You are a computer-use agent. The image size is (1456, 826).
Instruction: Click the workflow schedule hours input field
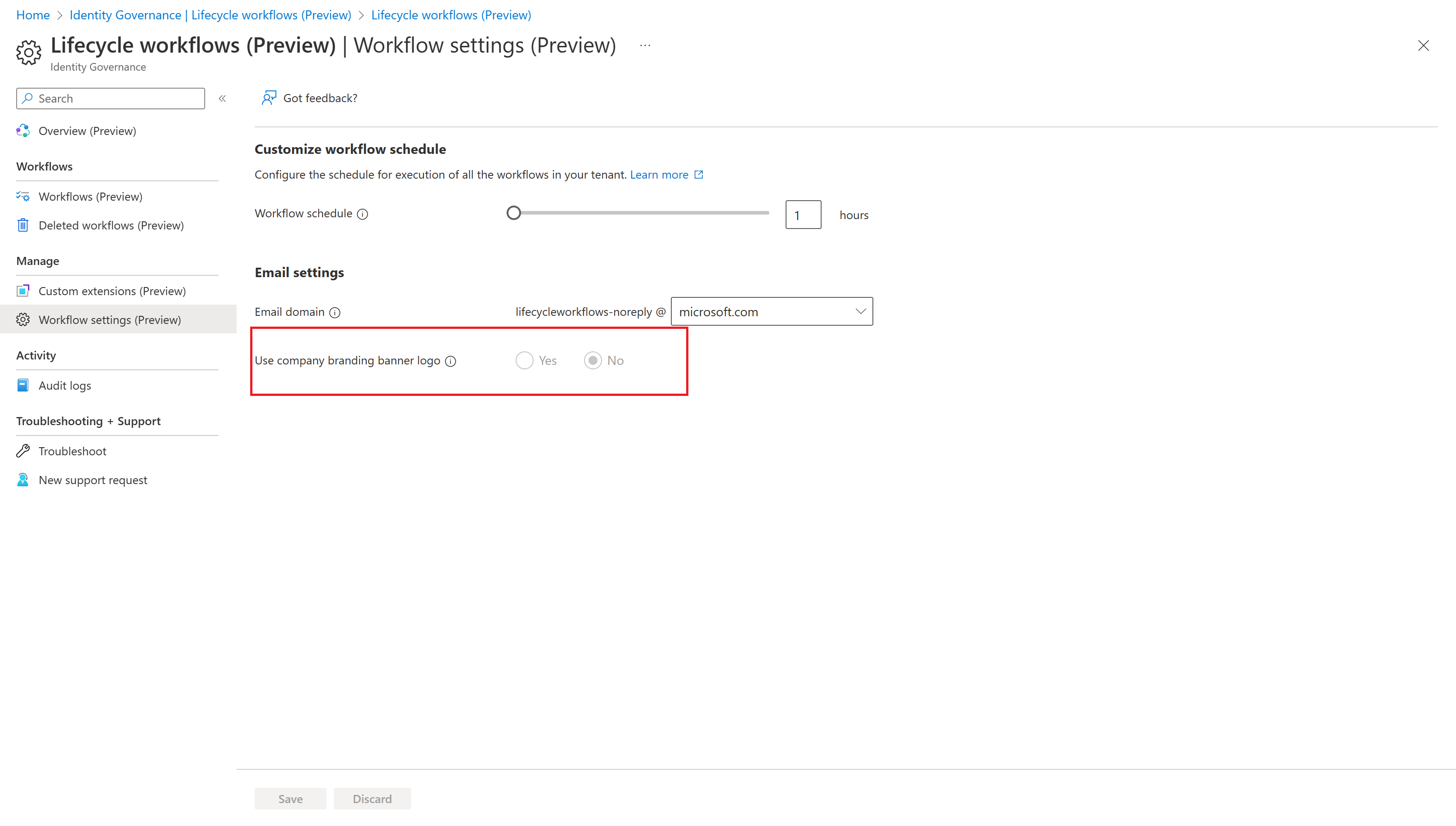click(803, 214)
